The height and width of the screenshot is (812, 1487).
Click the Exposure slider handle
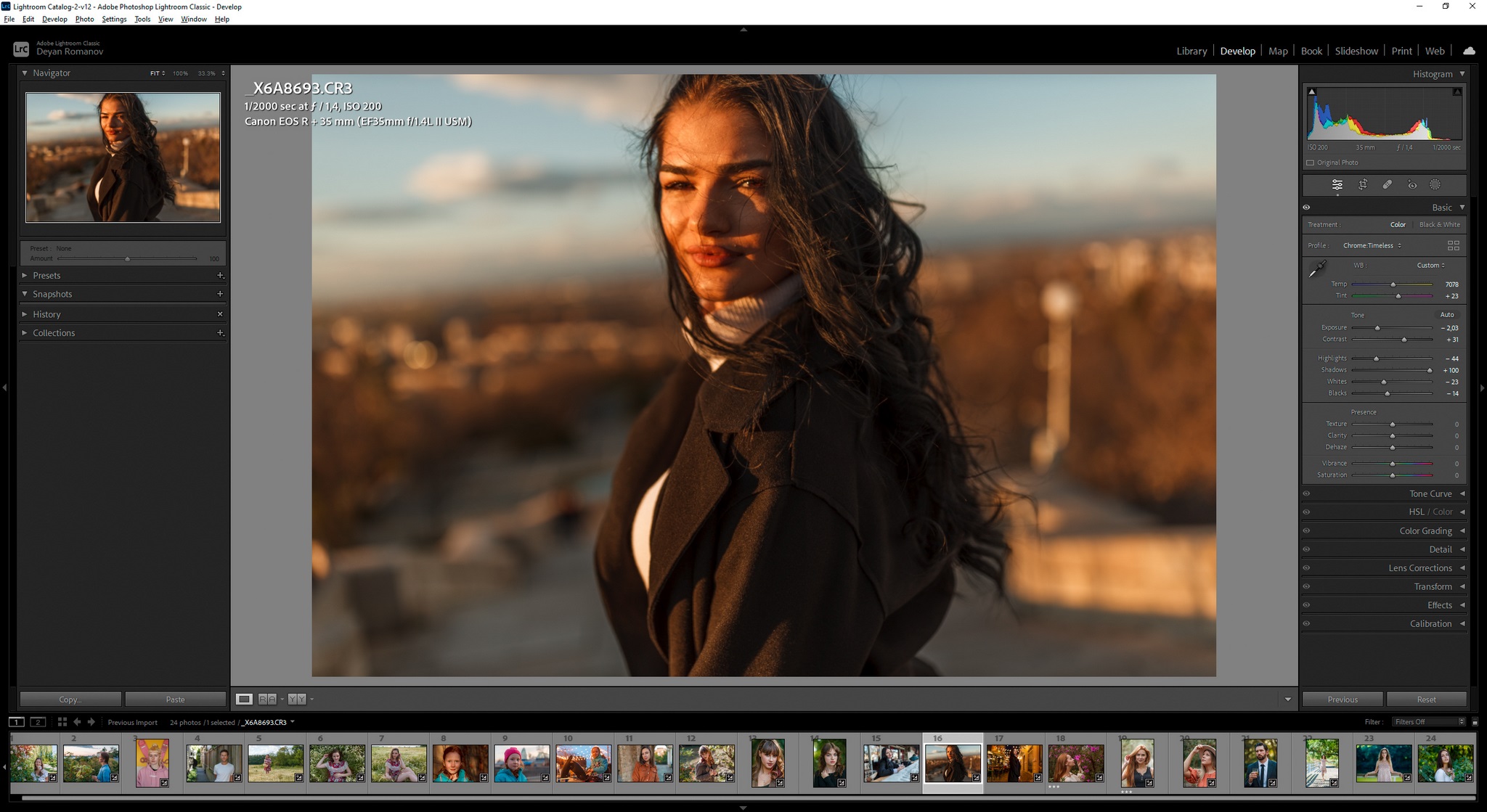(1377, 328)
